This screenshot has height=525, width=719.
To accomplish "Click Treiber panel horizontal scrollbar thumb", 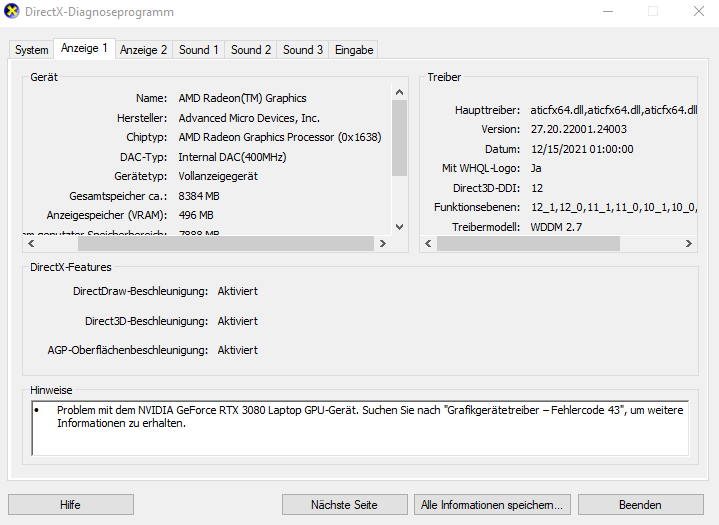I will pyautogui.click(x=528, y=243).
